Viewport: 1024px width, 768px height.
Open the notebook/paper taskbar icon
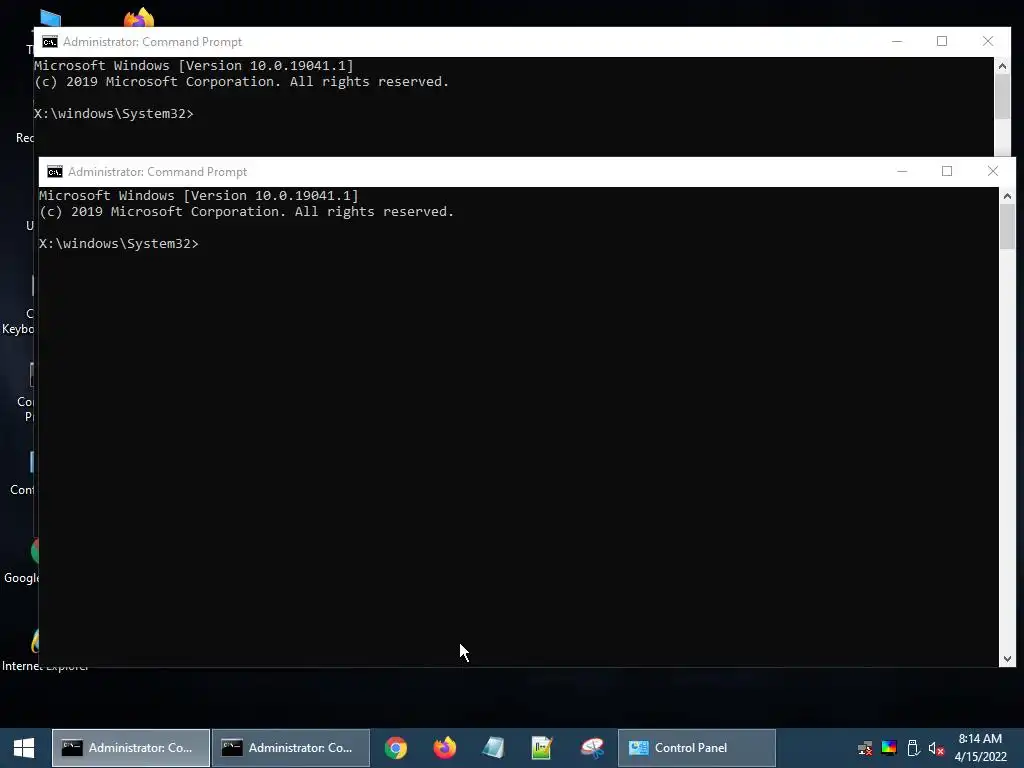493,748
